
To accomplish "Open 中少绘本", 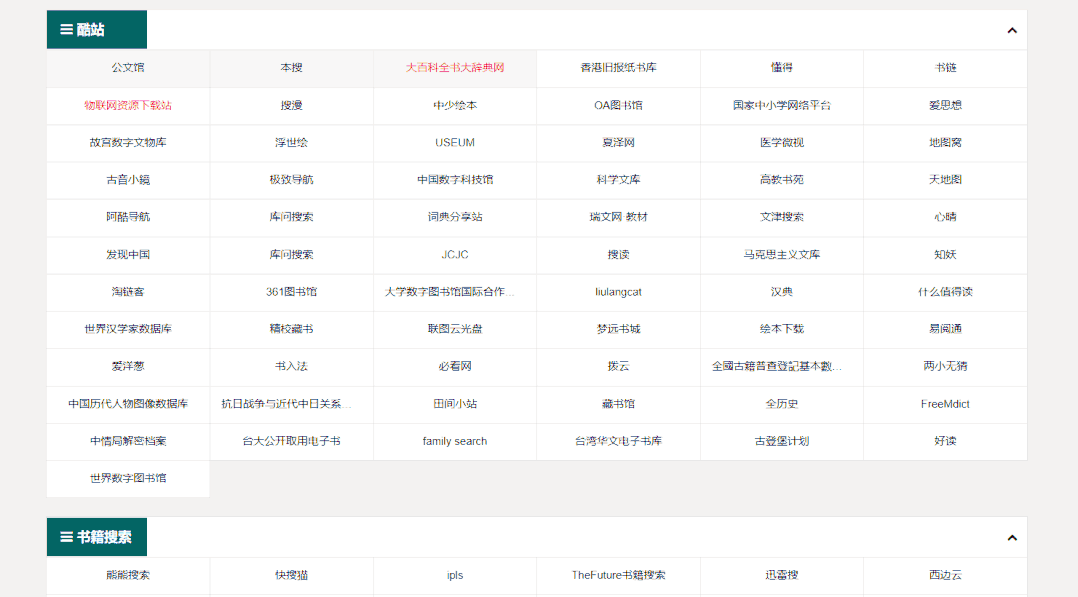I will tap(455, 105).
